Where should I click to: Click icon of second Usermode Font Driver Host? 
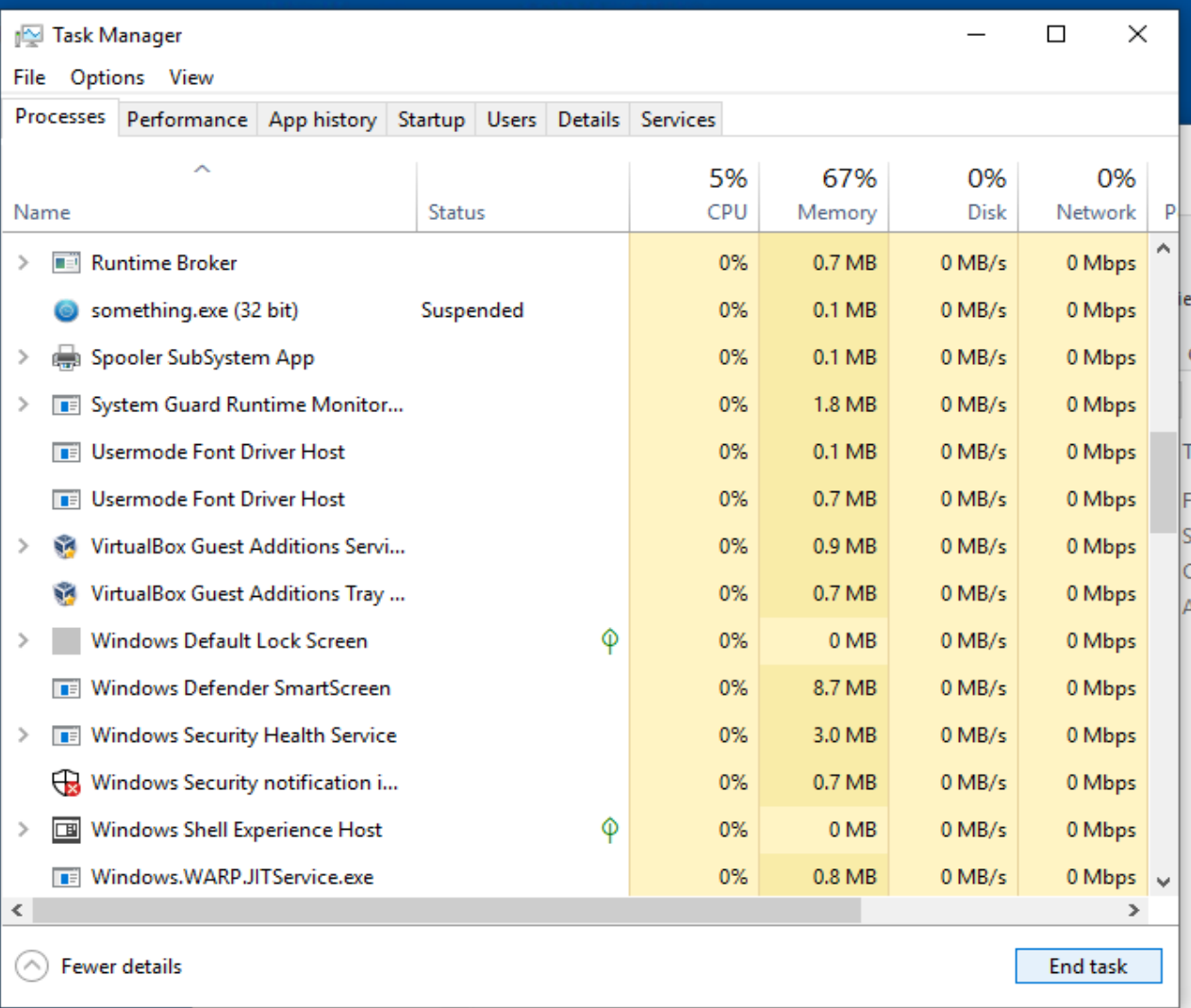[66, 499]
